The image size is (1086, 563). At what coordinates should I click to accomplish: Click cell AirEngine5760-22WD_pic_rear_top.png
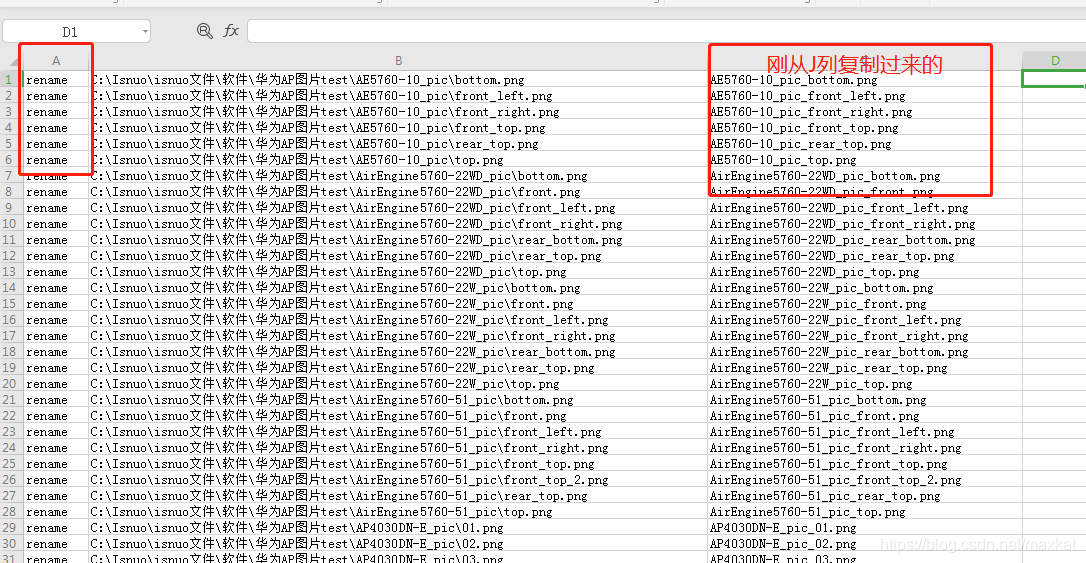pos(865,256)
